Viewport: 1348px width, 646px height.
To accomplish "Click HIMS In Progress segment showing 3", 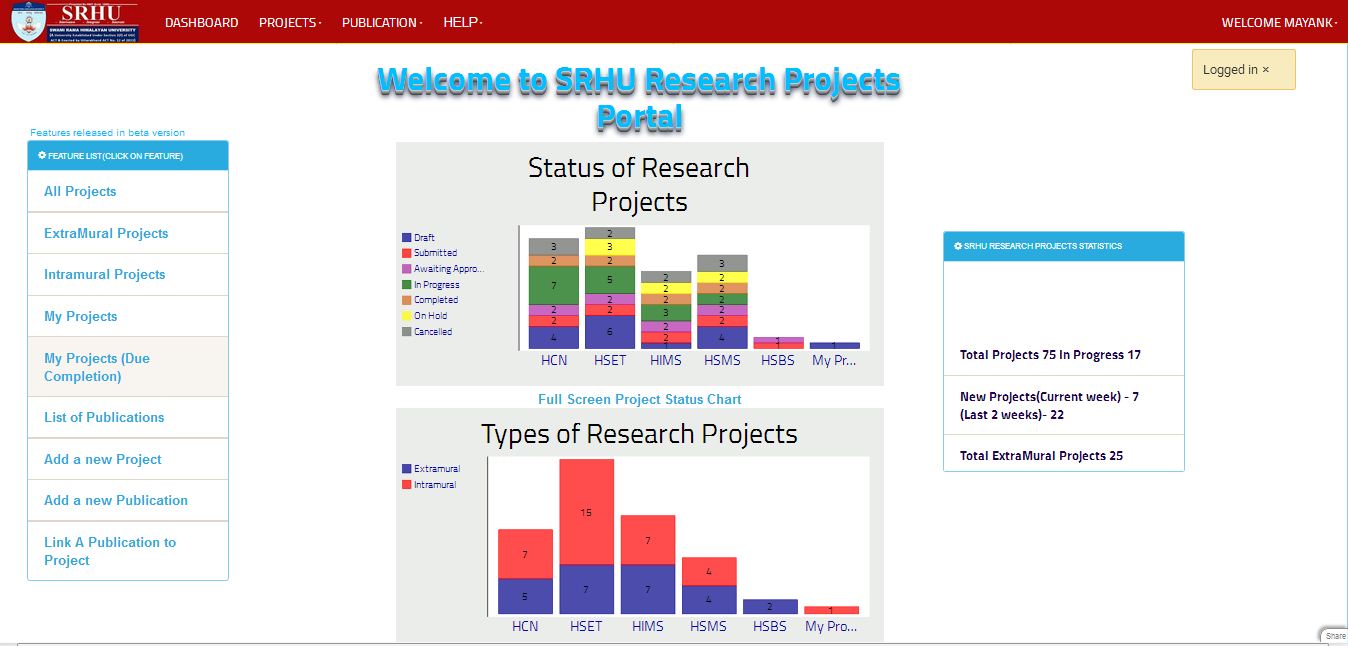I will (666, 313).
